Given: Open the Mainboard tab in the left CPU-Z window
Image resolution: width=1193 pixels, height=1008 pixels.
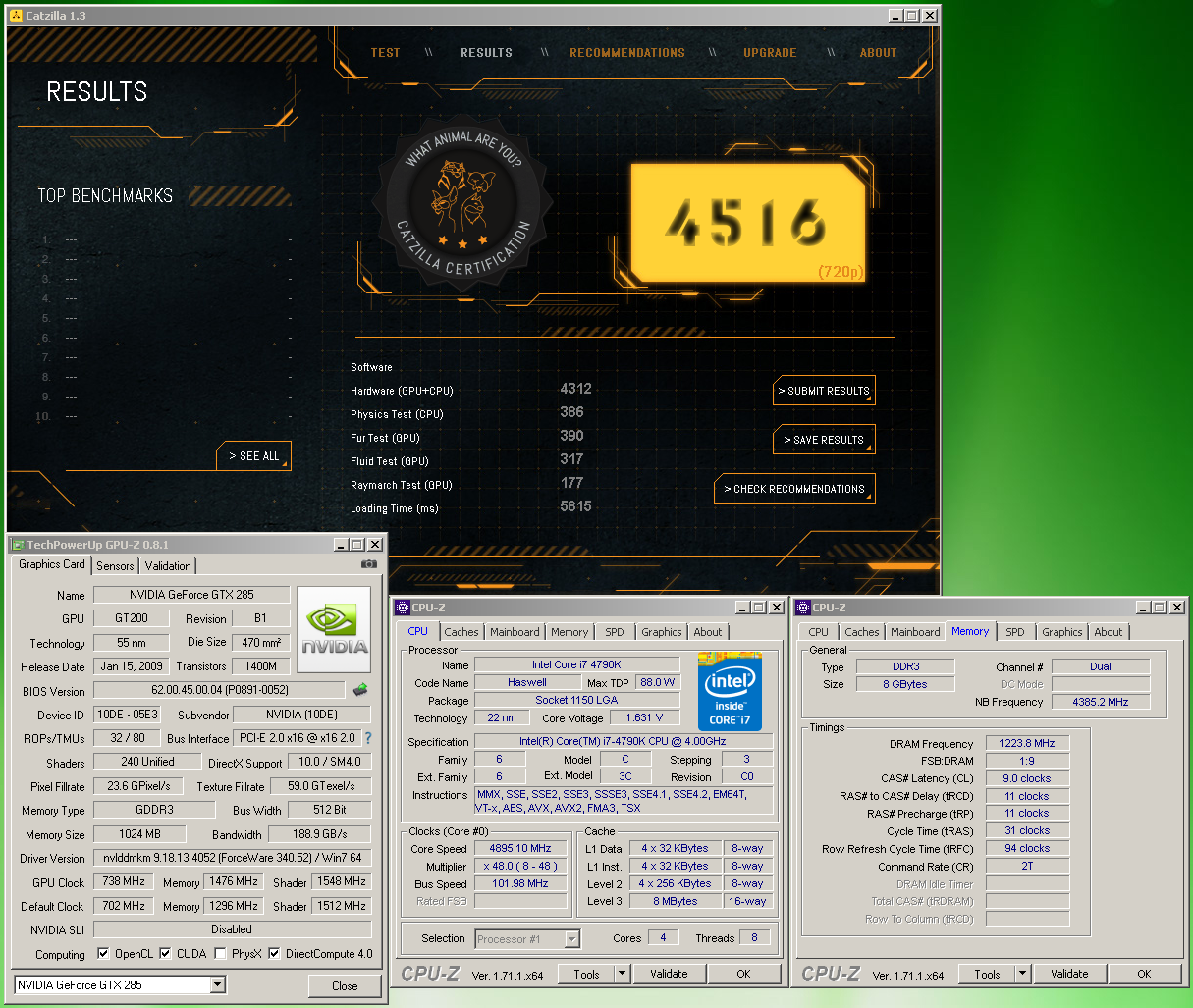Looking at the screenshot, I should 515,633.
